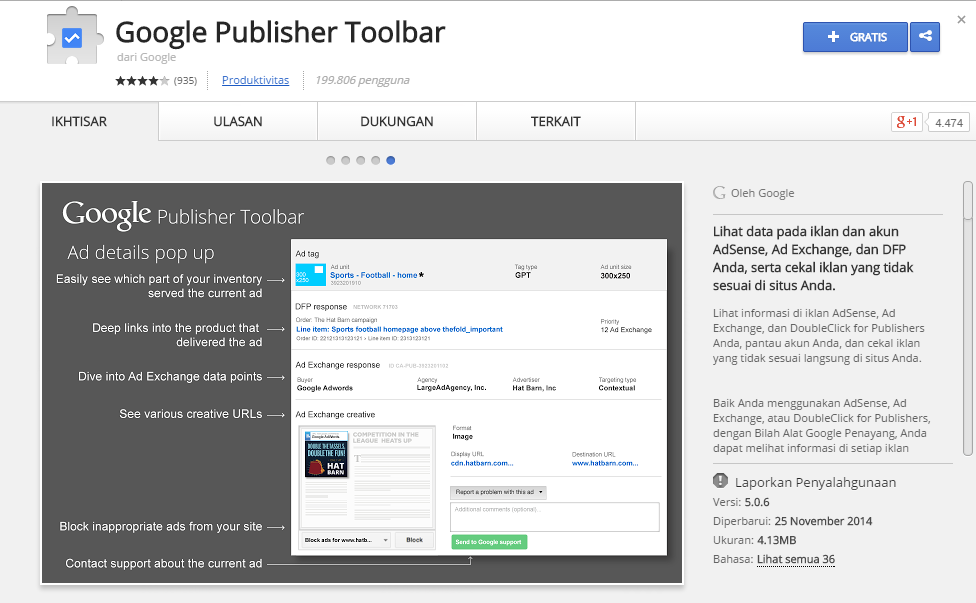
Task: Click the Ad details pop up screenshot
Action: click(x=362, y=383)
